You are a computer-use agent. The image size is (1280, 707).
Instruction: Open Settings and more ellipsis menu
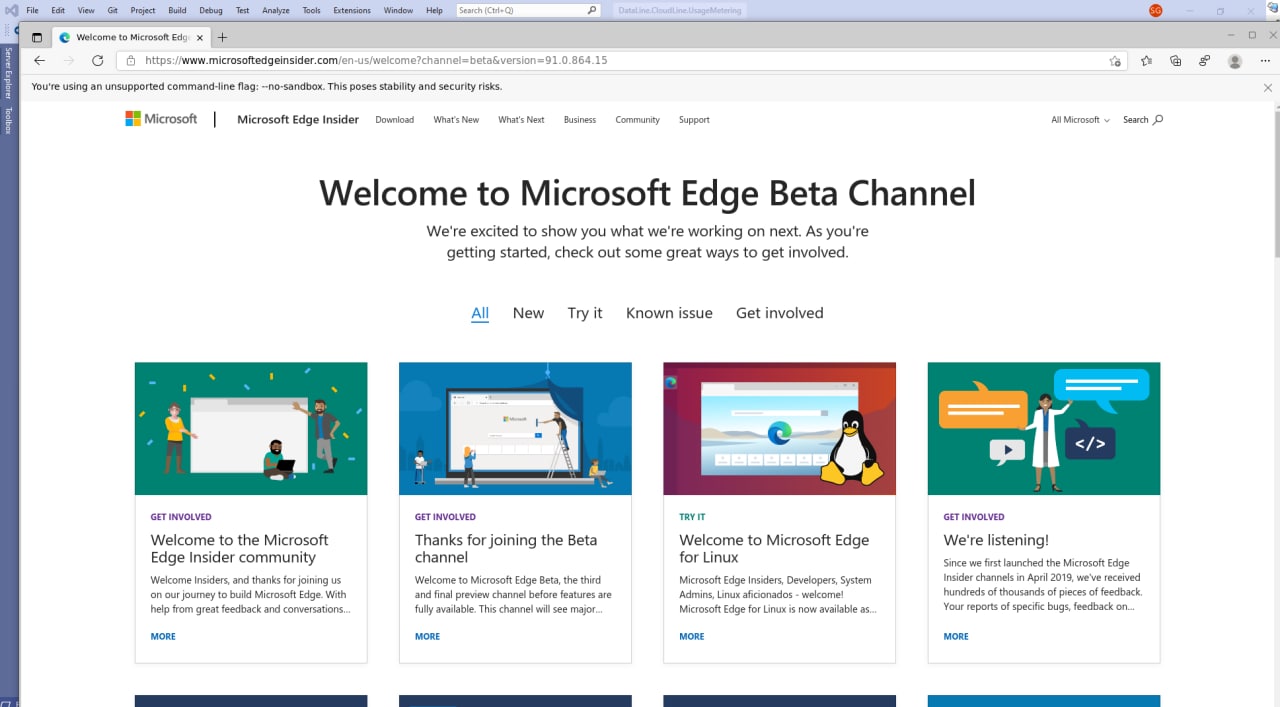click(1264, 61)
